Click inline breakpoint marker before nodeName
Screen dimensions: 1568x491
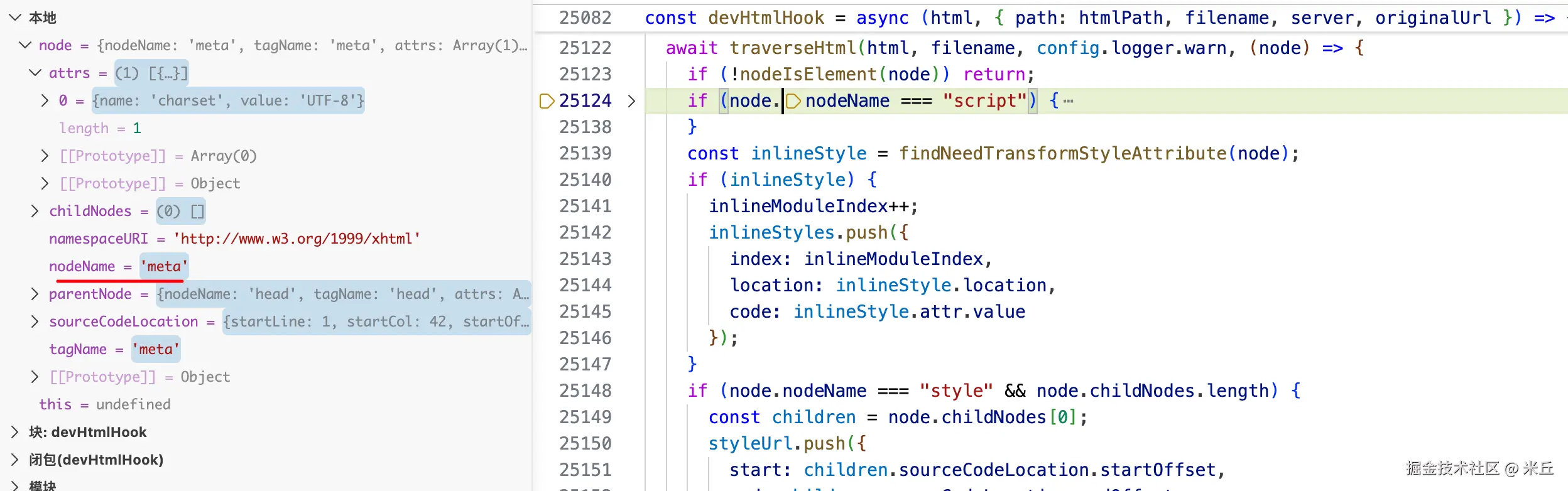793,100
